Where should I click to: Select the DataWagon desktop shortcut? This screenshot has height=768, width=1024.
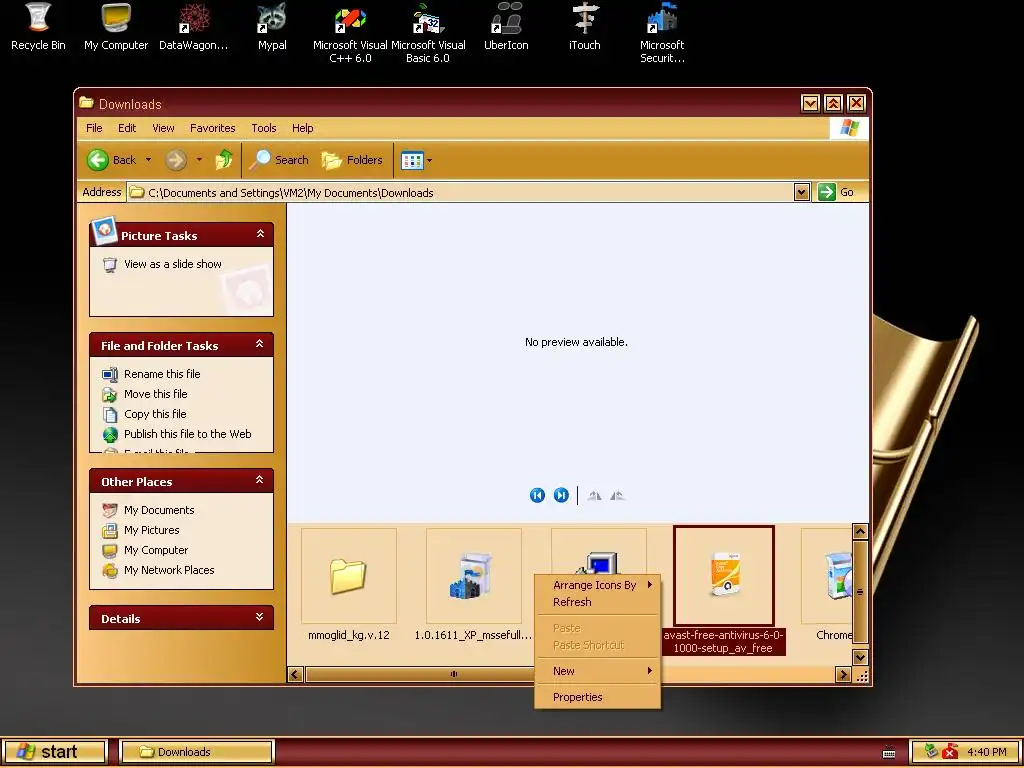click(x=193, y=26)
